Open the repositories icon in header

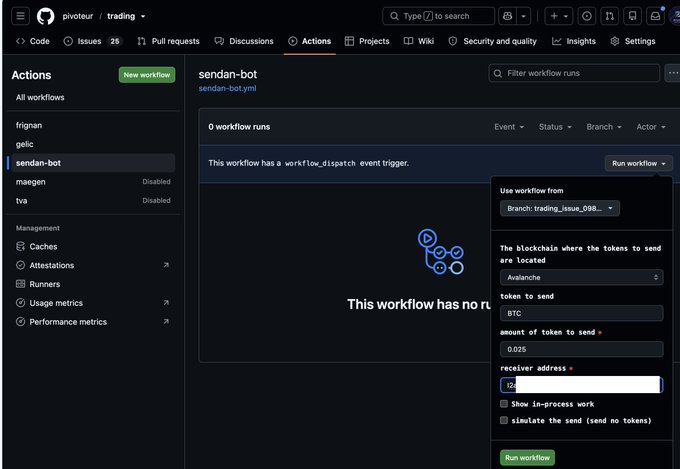tap(632, 16)
